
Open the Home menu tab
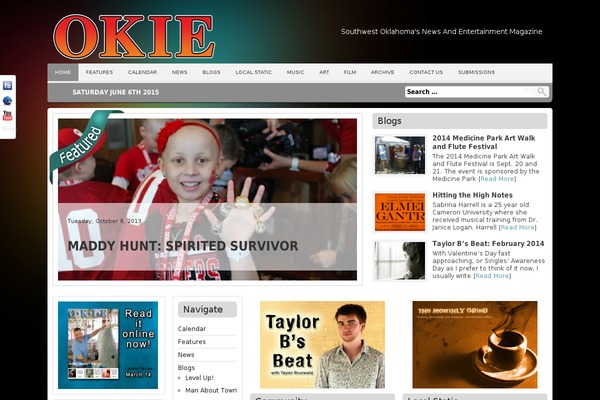[x=63, y=72]
